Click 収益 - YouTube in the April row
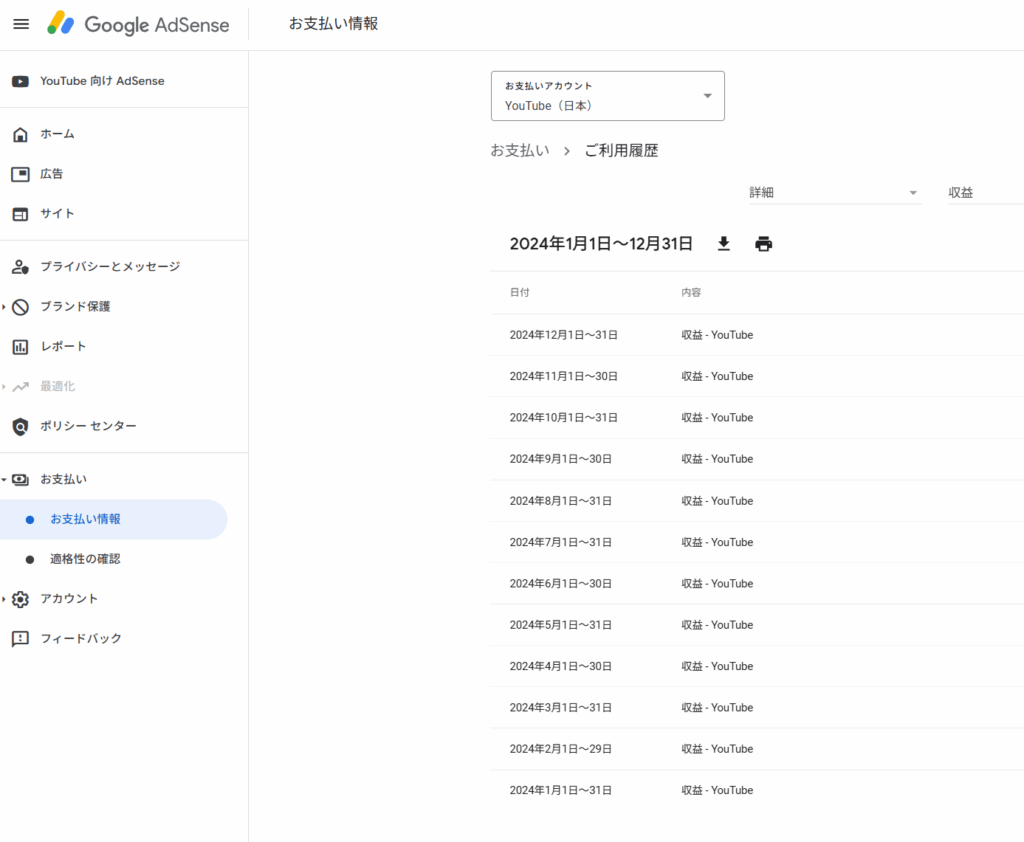The width and height of the screenshot is (1024, 842). click(717, 666)
